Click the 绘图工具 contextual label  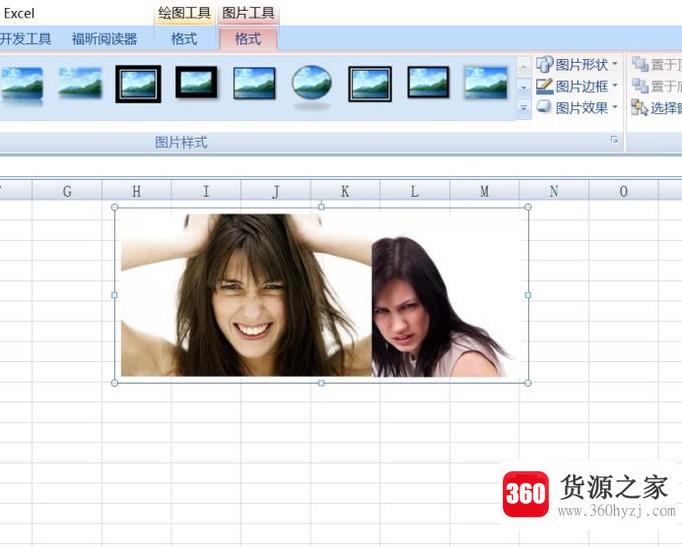[184, 13]
